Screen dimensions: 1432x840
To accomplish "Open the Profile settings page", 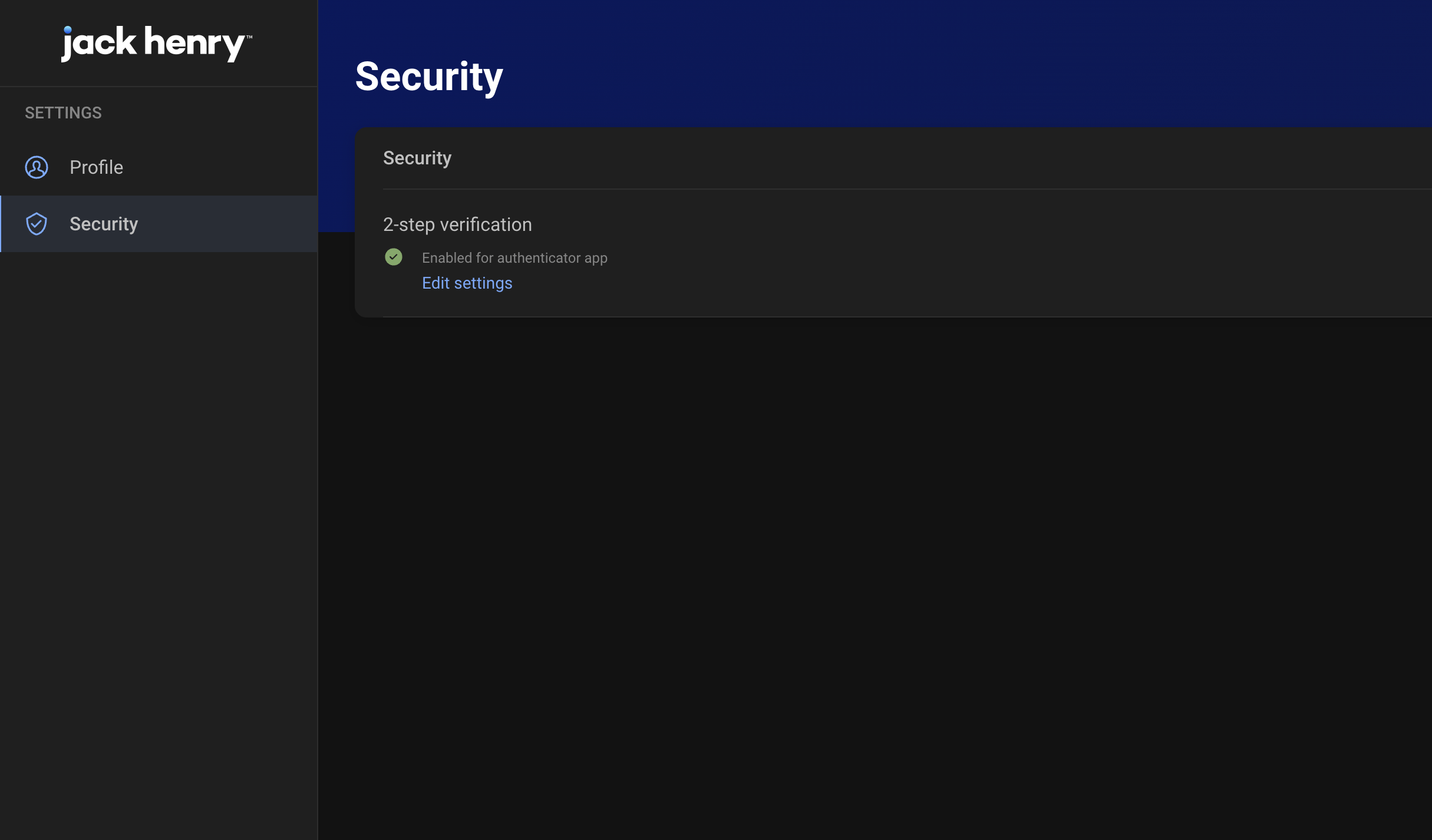I will 96,167.
